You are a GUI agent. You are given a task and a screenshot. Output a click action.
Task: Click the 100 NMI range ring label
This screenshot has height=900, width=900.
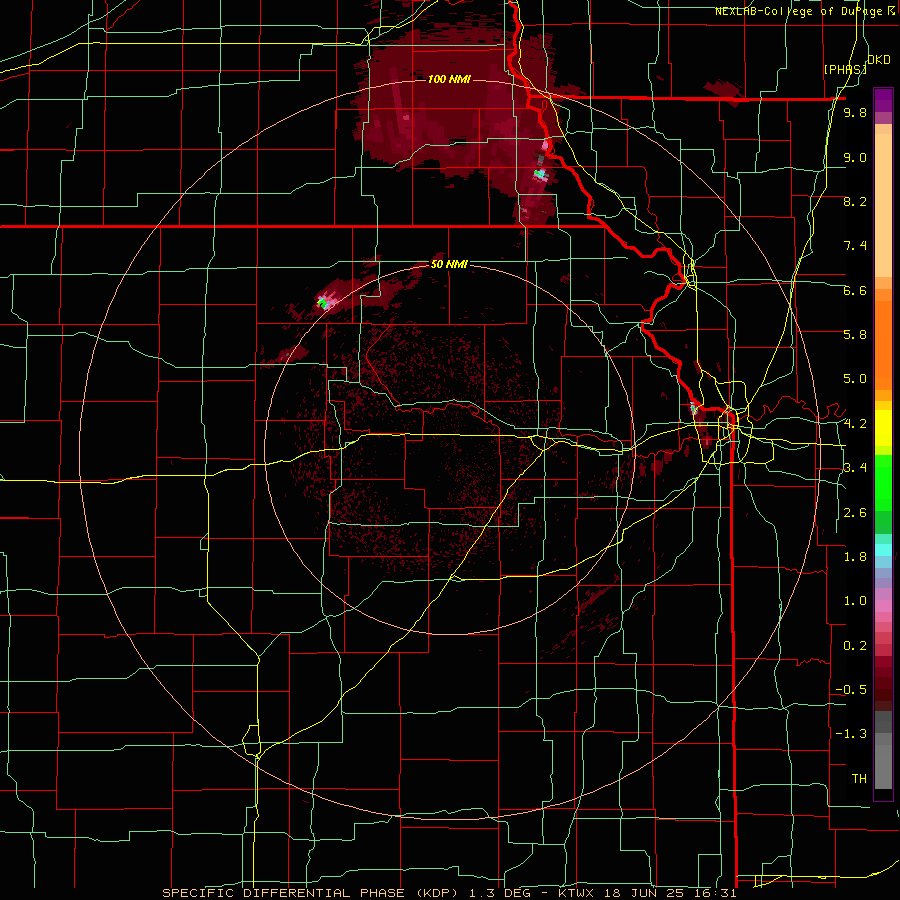(x=449, y=79)
